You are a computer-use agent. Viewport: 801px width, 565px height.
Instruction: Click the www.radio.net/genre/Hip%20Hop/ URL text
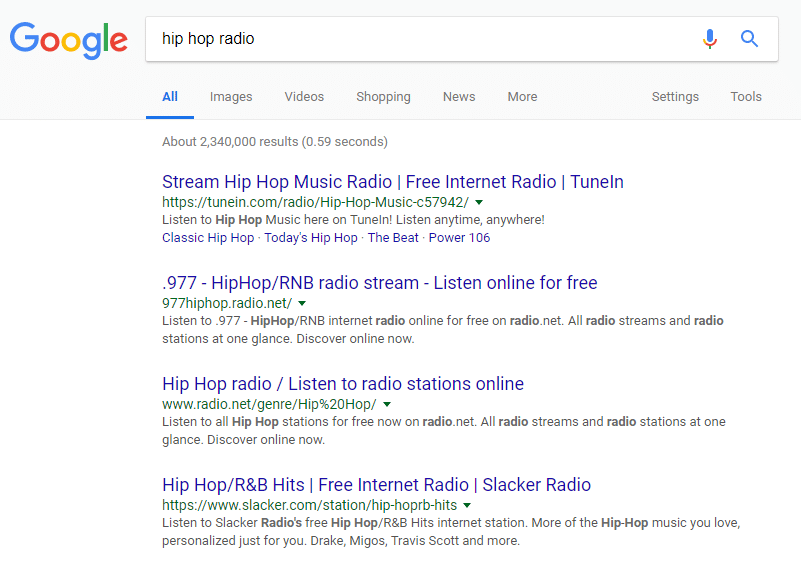click(x=269, y=404)
